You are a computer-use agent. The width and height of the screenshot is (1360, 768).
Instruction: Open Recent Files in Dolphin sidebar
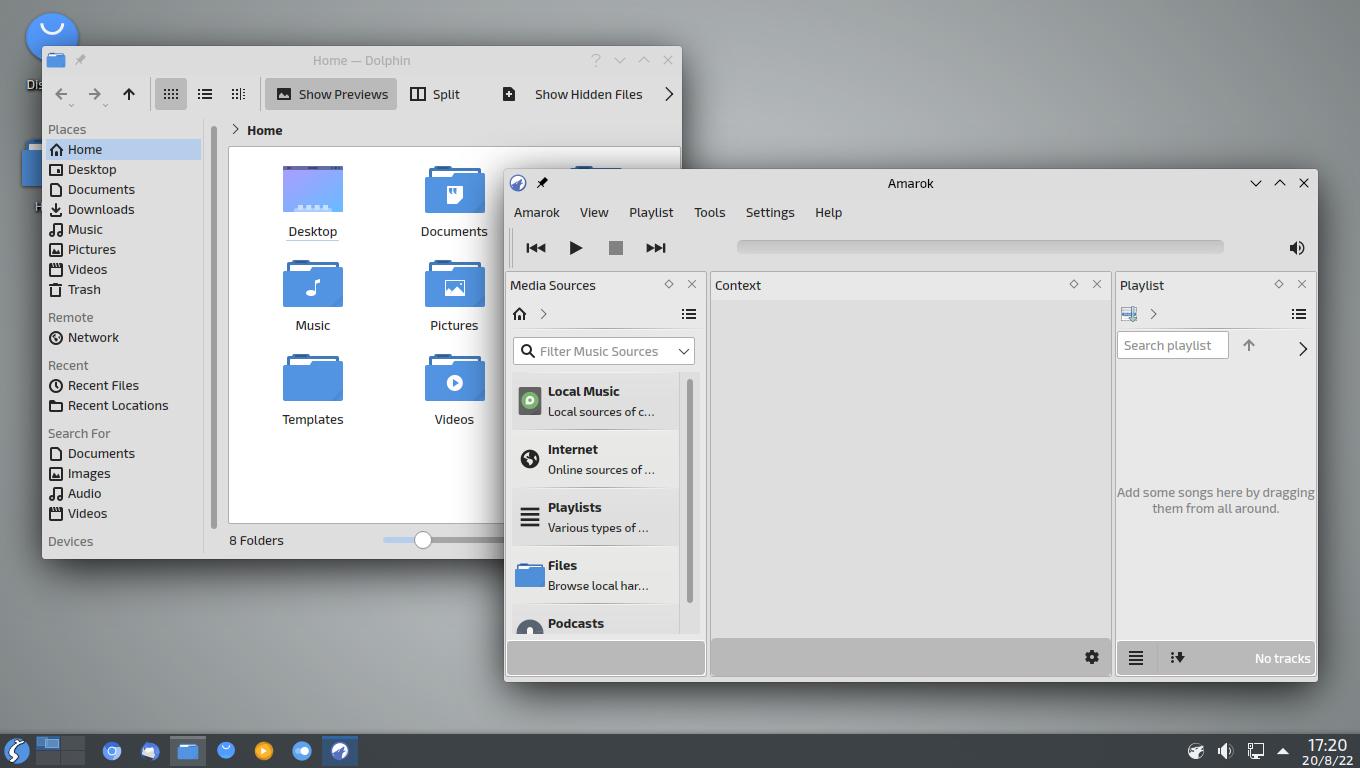point(123,385)
